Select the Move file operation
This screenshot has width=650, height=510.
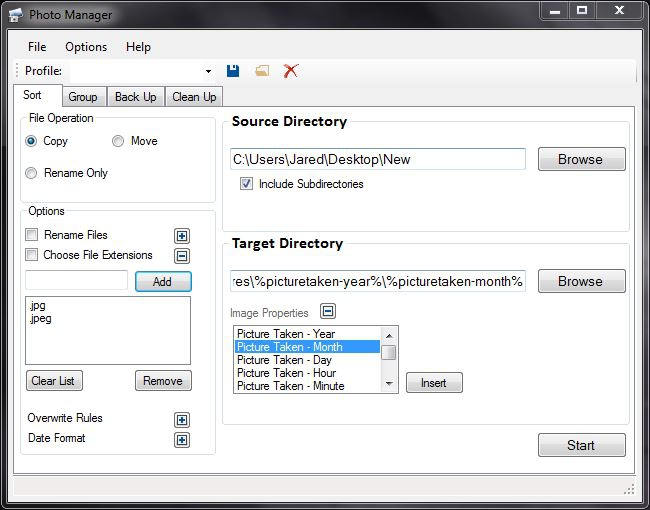pyautogui.click(x=118, y=141)
